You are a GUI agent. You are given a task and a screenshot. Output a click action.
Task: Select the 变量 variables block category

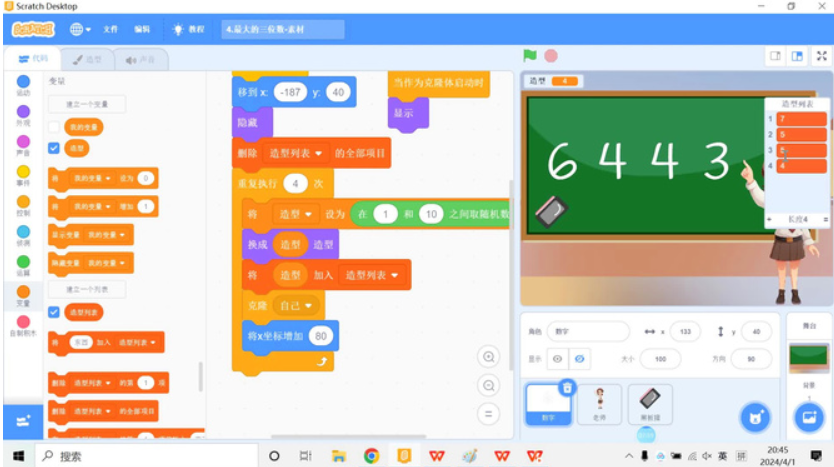tap(23, 296)
